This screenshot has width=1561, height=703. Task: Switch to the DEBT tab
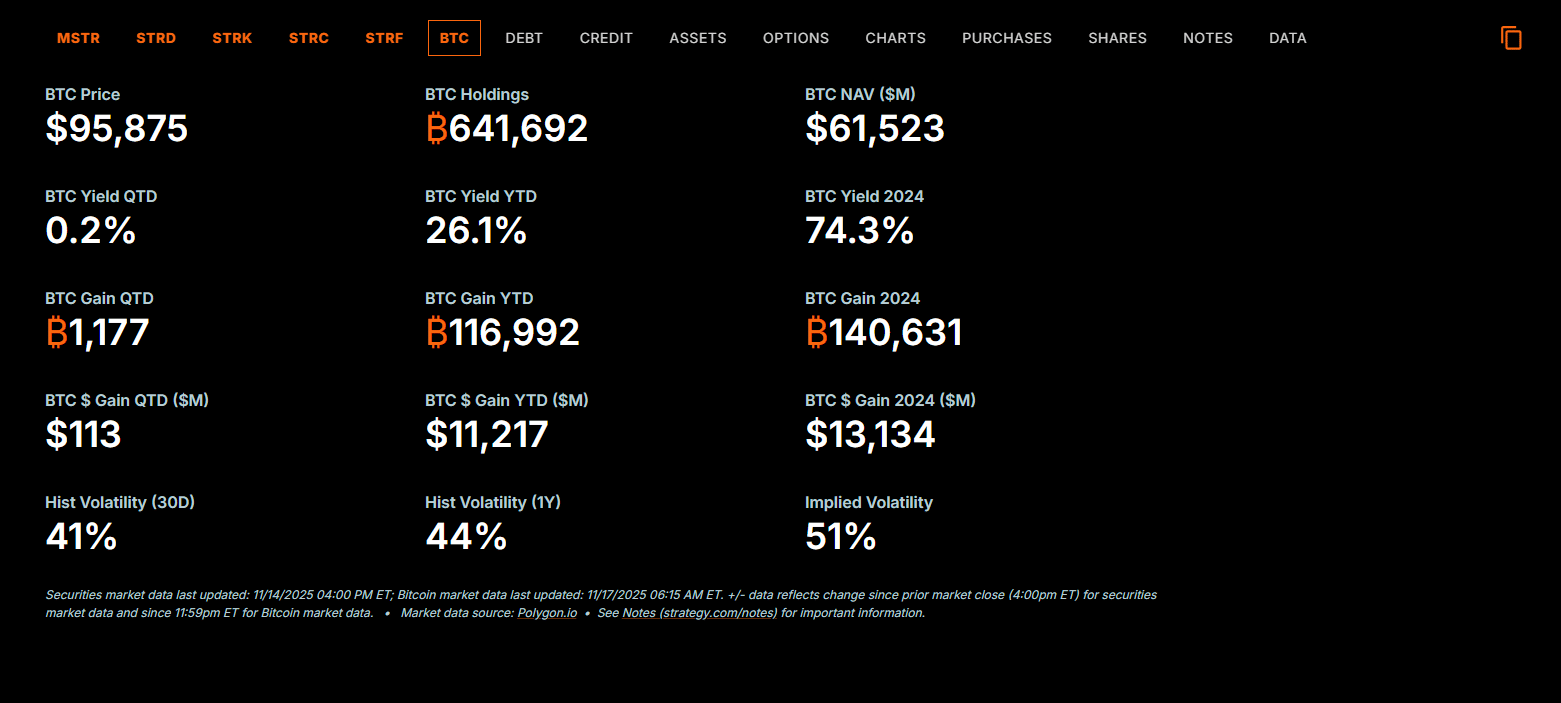(x=524, y=38)
